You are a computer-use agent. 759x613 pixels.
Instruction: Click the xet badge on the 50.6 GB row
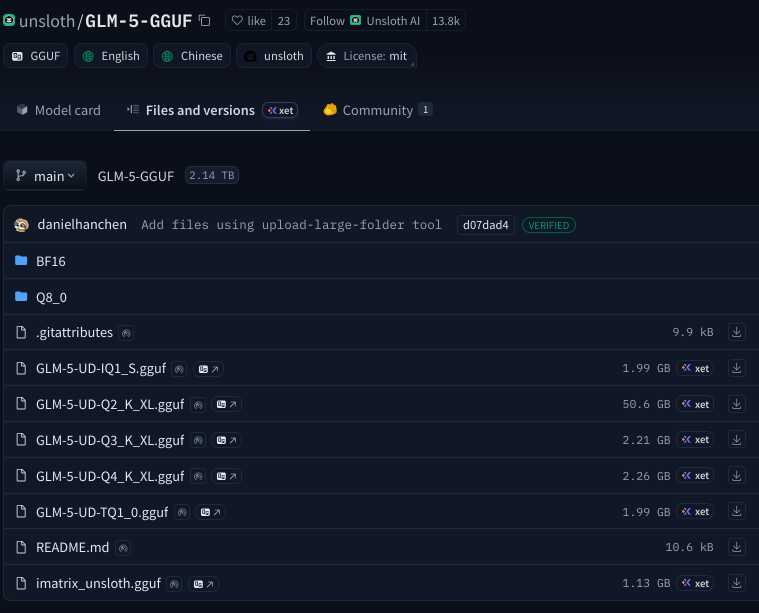pyautogui.click(x=695, y=404)
